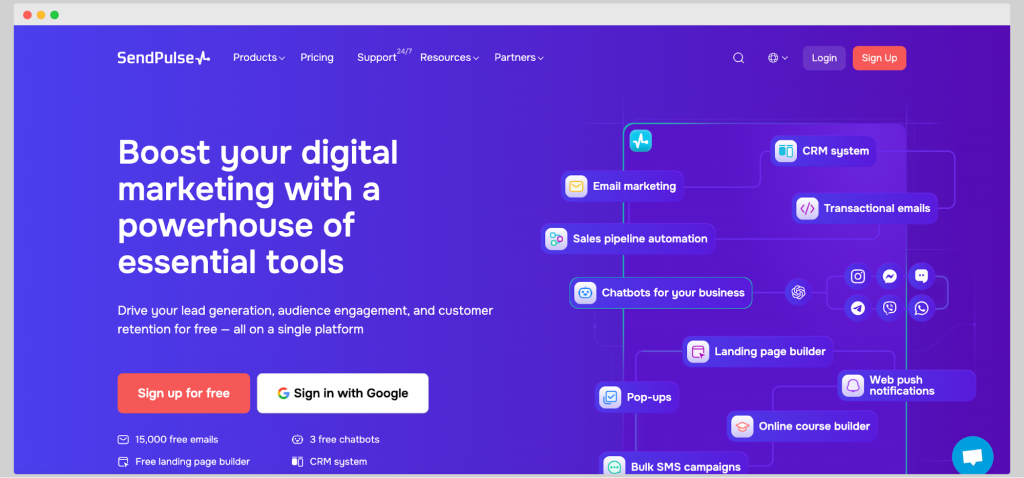Click the Telegram icon

click(858, 308)
